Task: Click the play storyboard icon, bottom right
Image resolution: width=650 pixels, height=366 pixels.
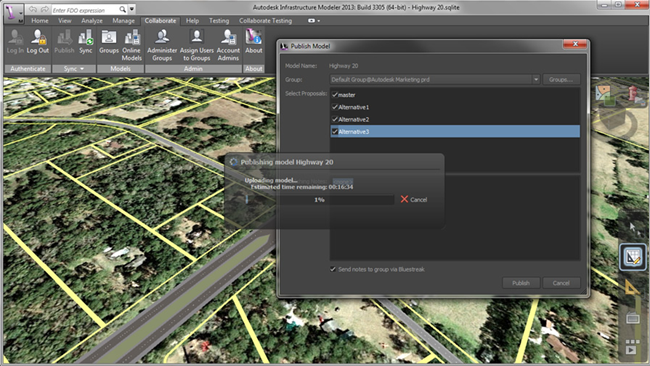Action: point(631,350)
